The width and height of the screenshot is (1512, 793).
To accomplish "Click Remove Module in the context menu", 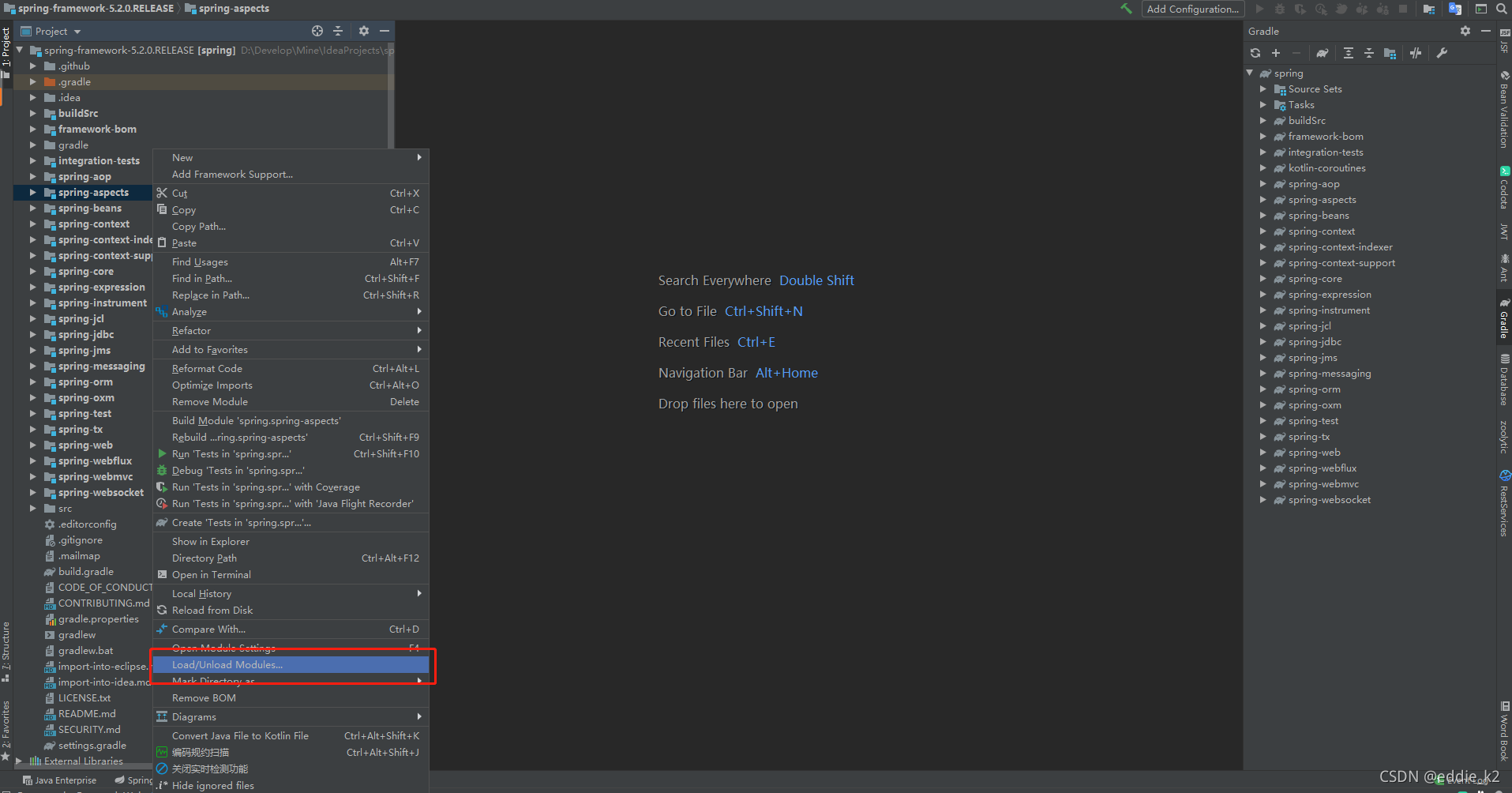I will tap(291, 401).
